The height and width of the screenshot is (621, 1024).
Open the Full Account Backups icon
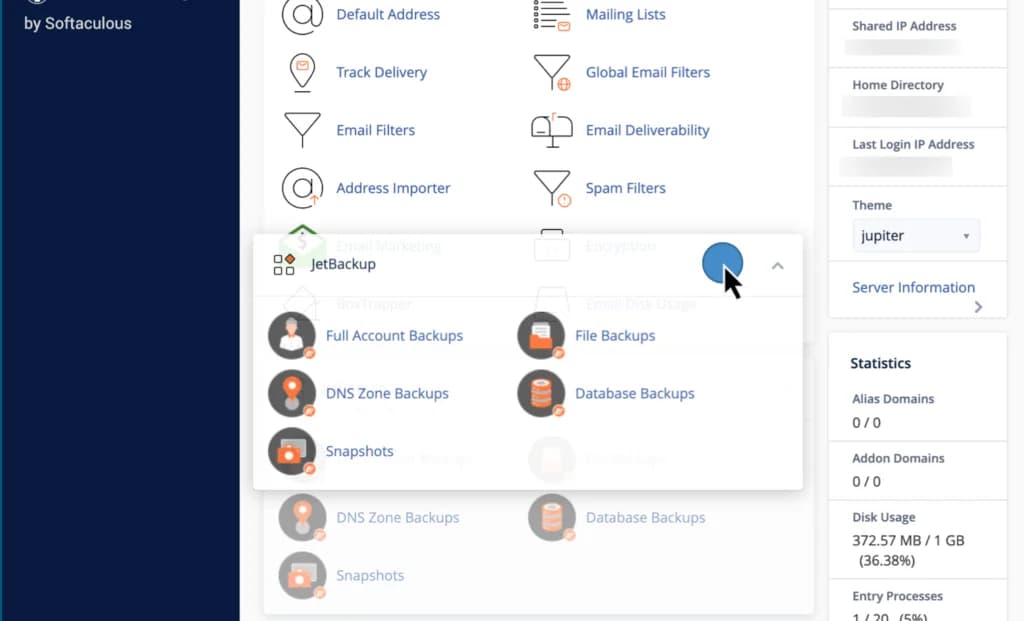point(291,335)
